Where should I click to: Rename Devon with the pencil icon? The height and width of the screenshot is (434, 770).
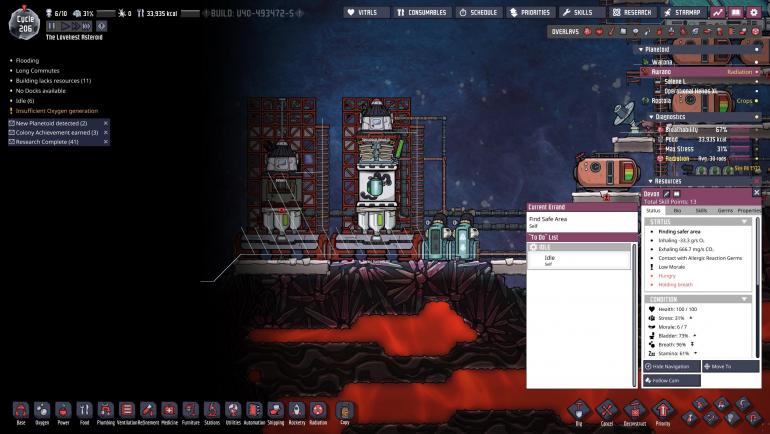(666, 194)
